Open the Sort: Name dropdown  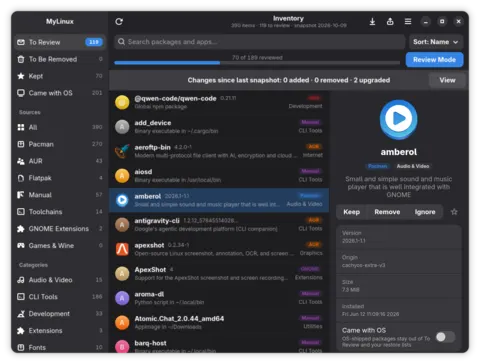pos(436,42)
